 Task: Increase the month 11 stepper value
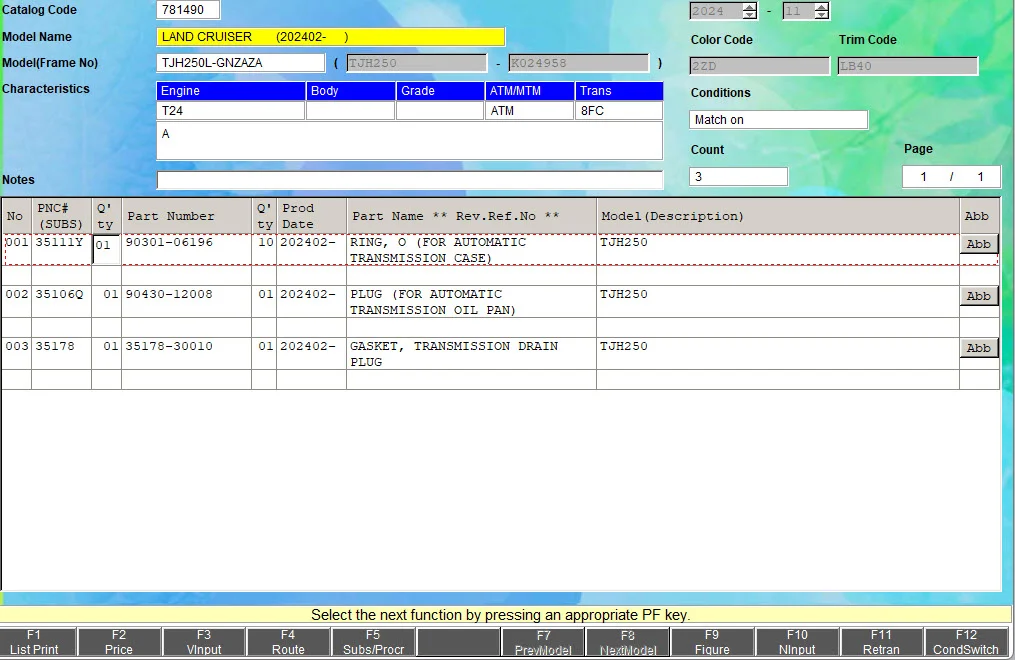[821, 7]
